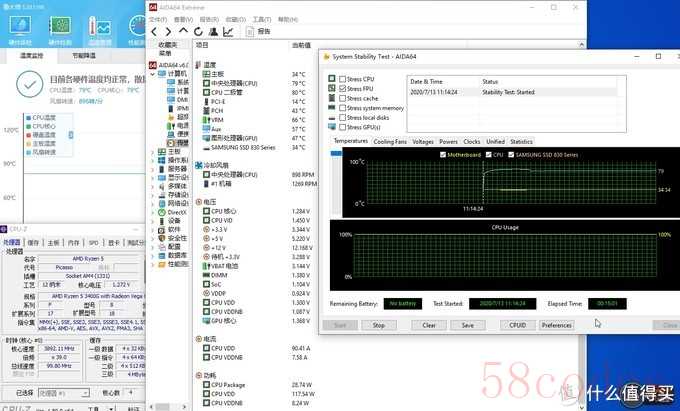The width and height of the screenshot is (680, 411).
Task: Click the AIDA64 v6 root tree icon
Action: [153, 65]
